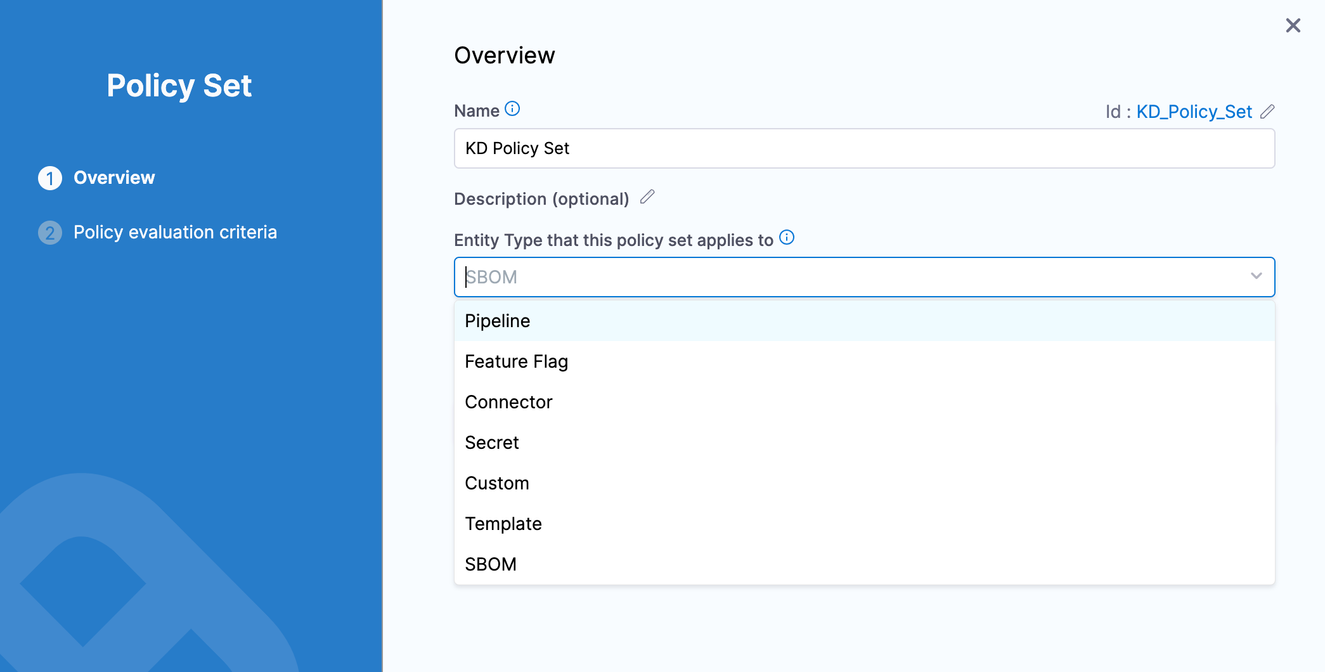Click the info icon beside Name
The image size is (1325, 672).
coord(512,109)
